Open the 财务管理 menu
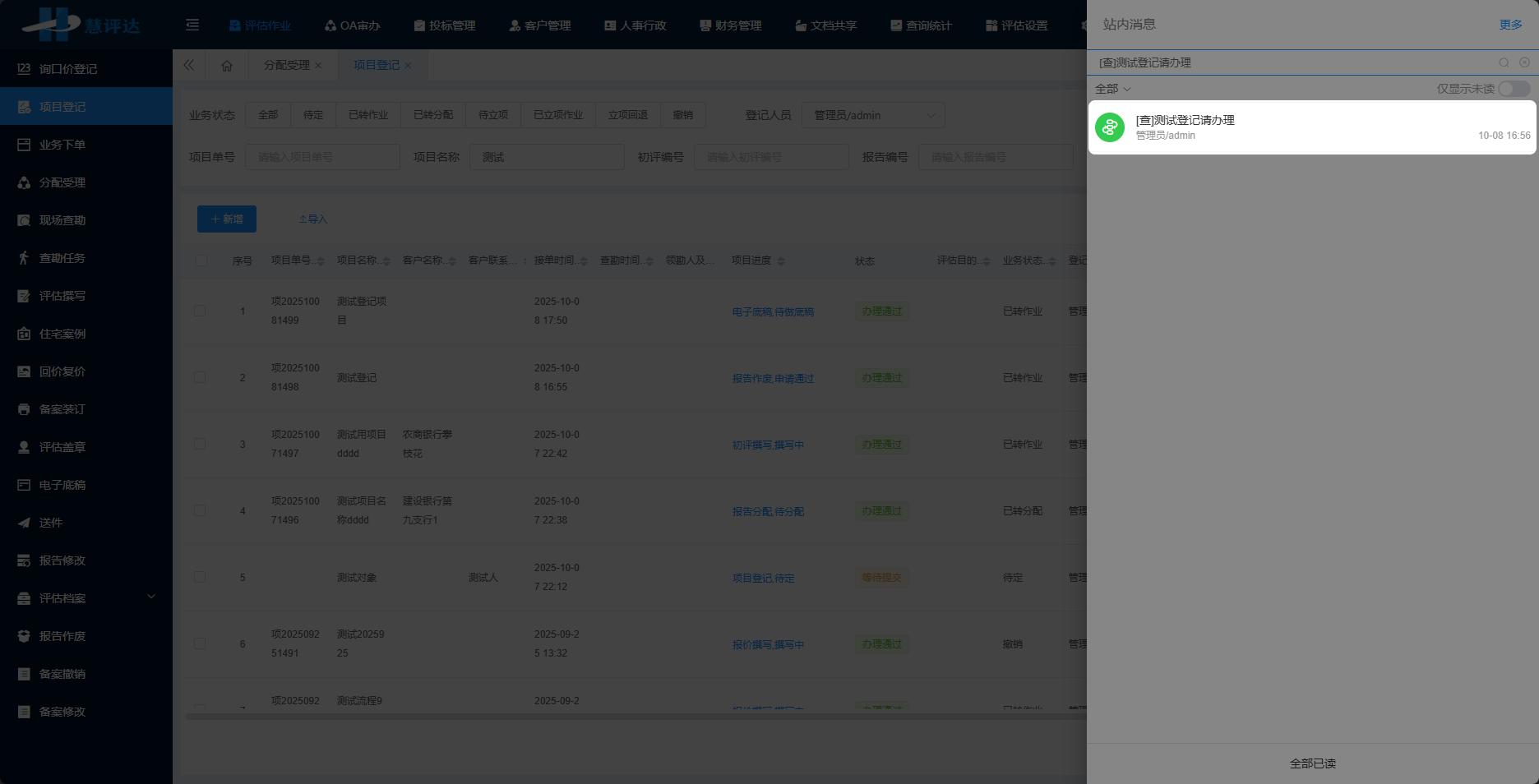1539x784 pixels. point(731,25)
